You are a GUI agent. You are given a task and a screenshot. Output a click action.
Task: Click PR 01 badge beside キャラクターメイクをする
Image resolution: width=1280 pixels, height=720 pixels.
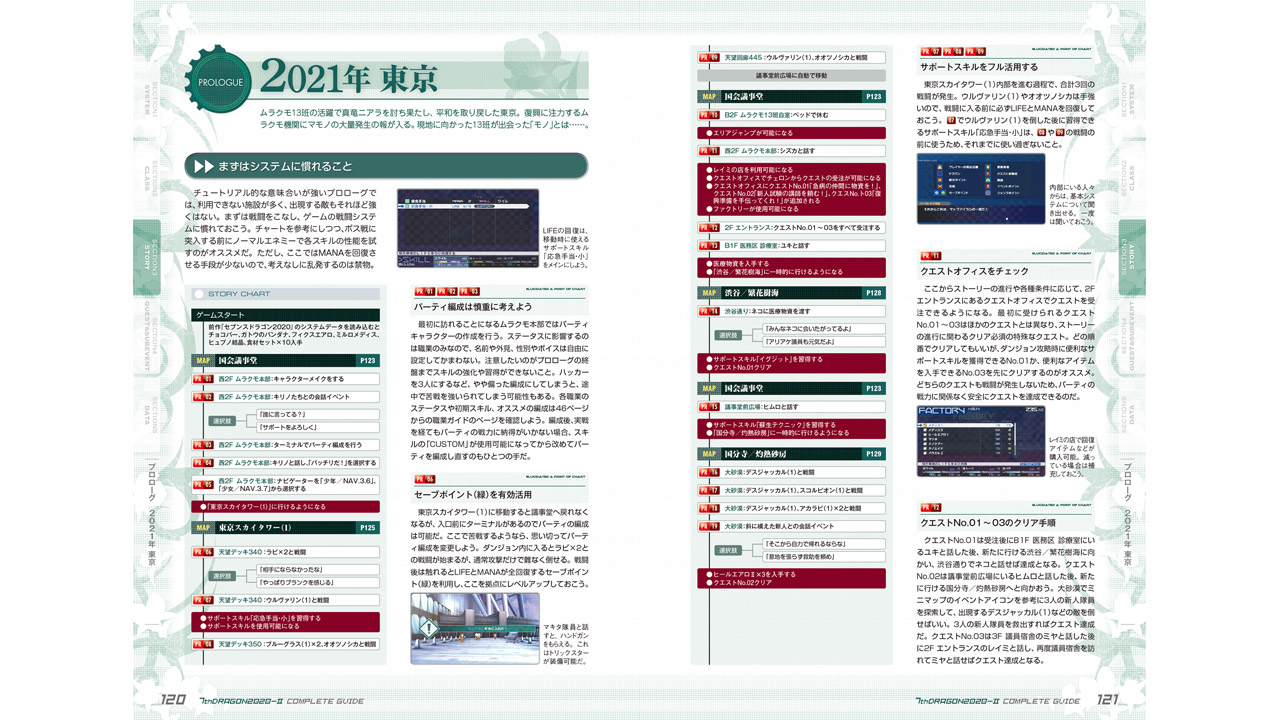[201, 379]
